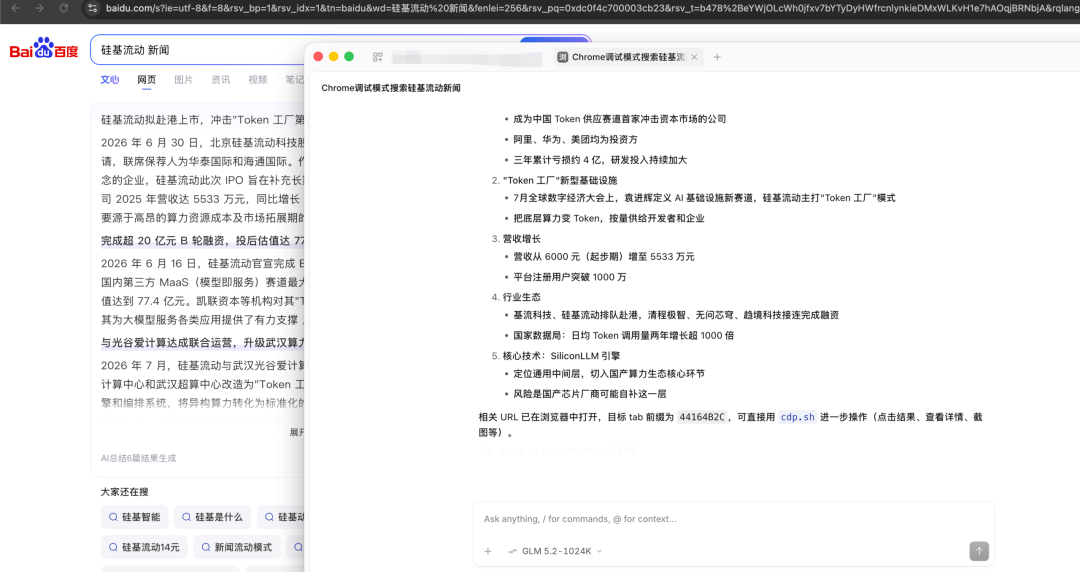Click the heading 核心技术：SiliconLLM 引擎

click(x=561, y=356)
